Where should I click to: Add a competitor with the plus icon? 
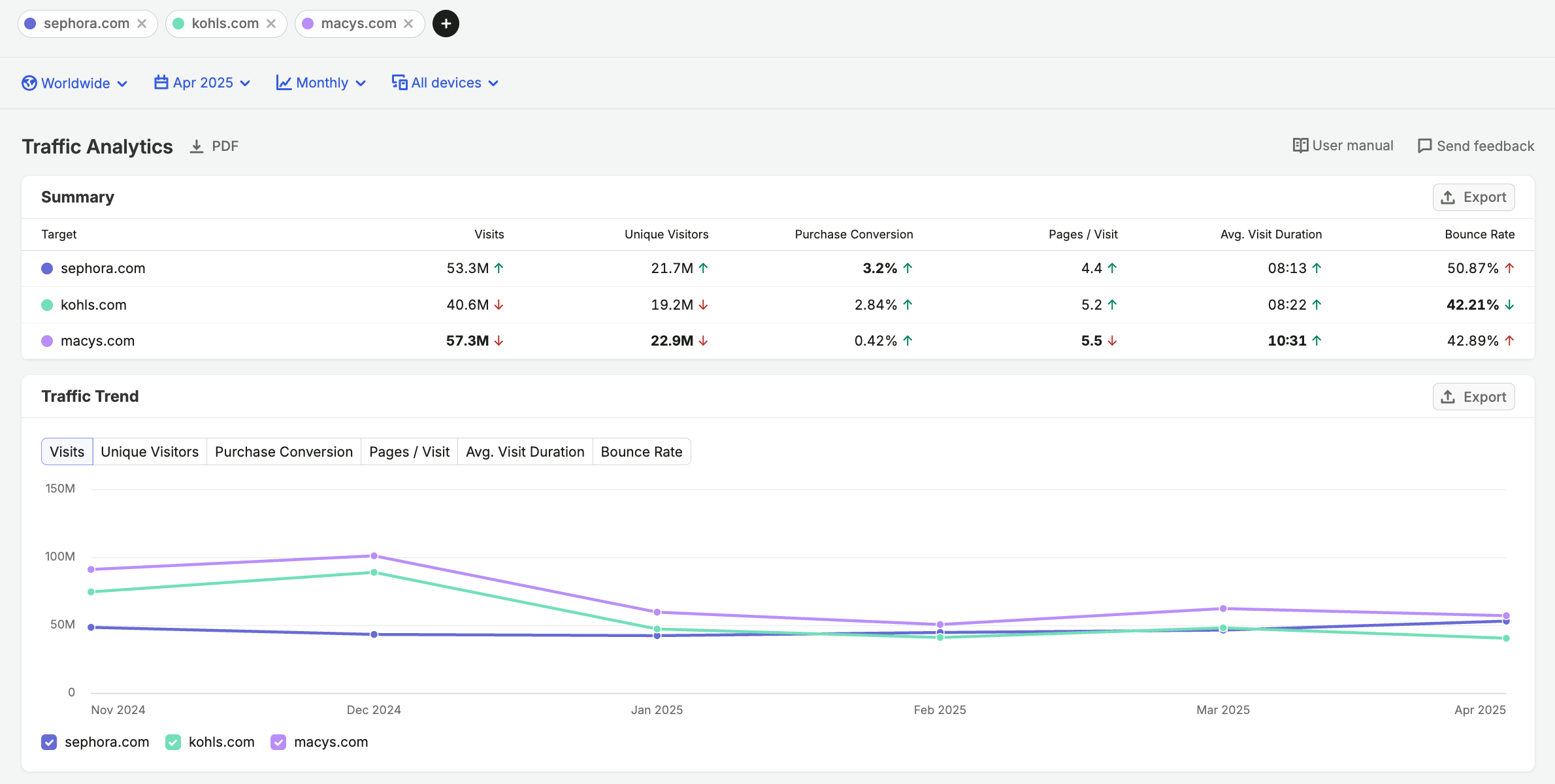[446, 24]
